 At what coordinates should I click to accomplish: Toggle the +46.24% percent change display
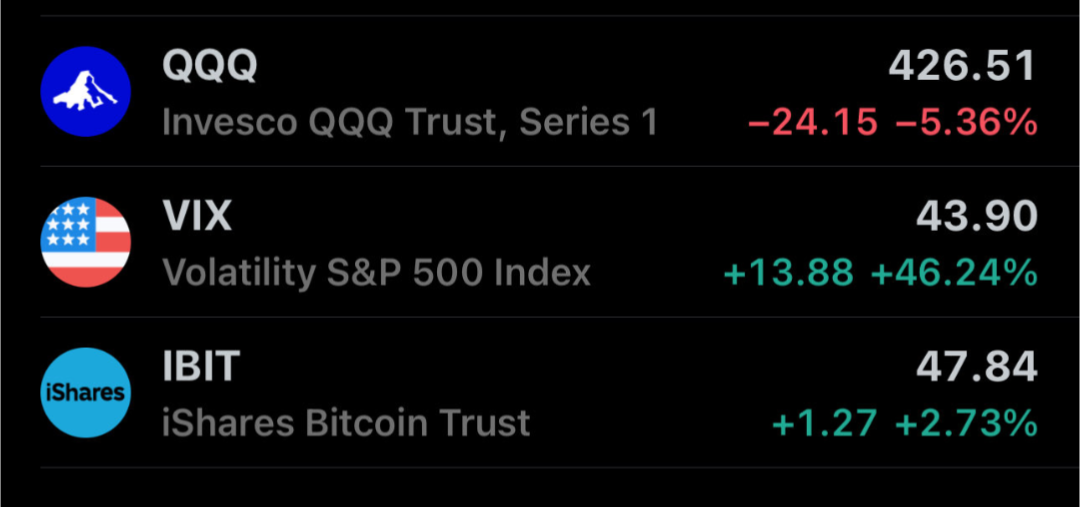coord(954,273)
